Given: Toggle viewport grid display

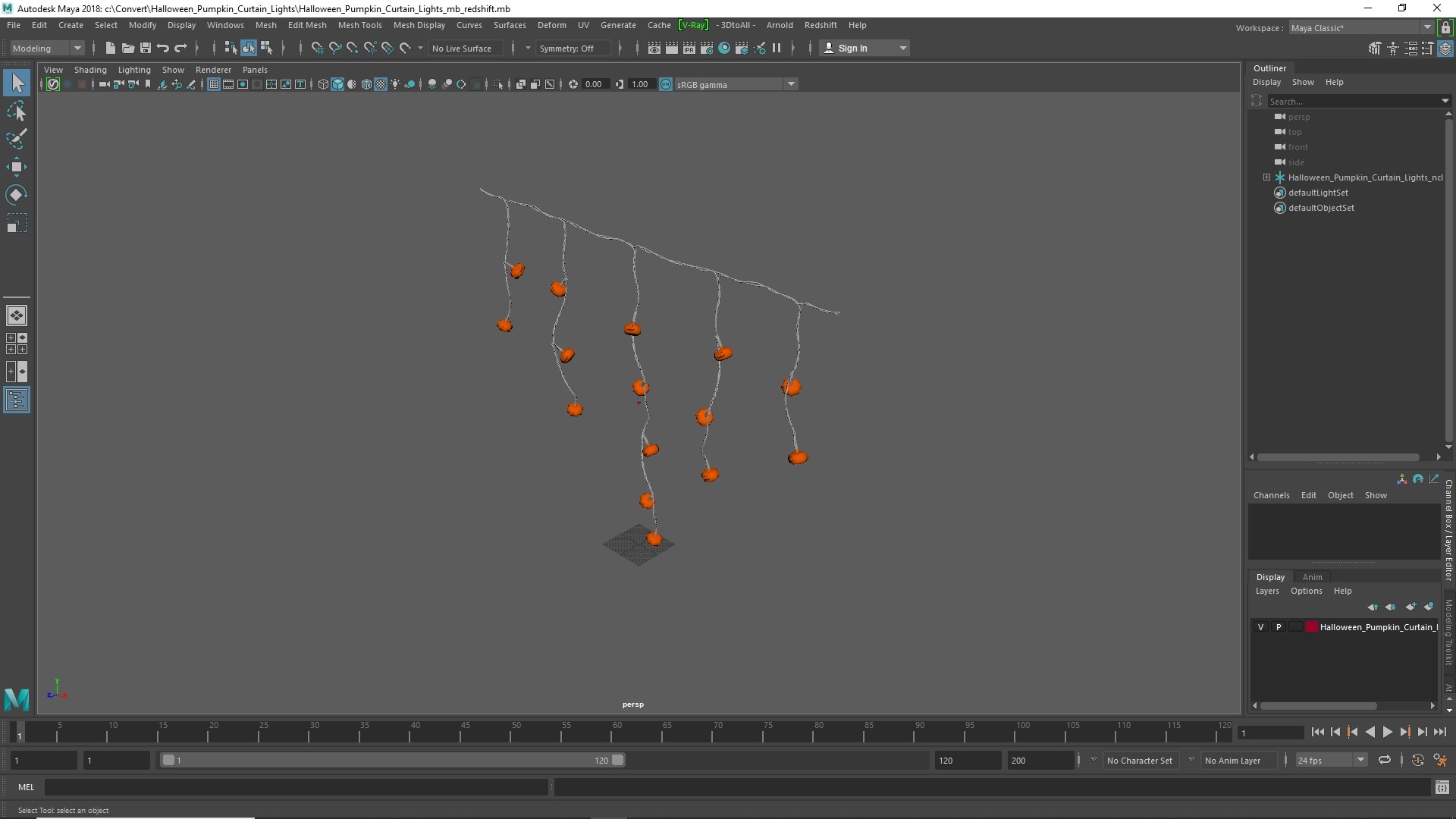Looking at the screenshot, I should point(214,84).
